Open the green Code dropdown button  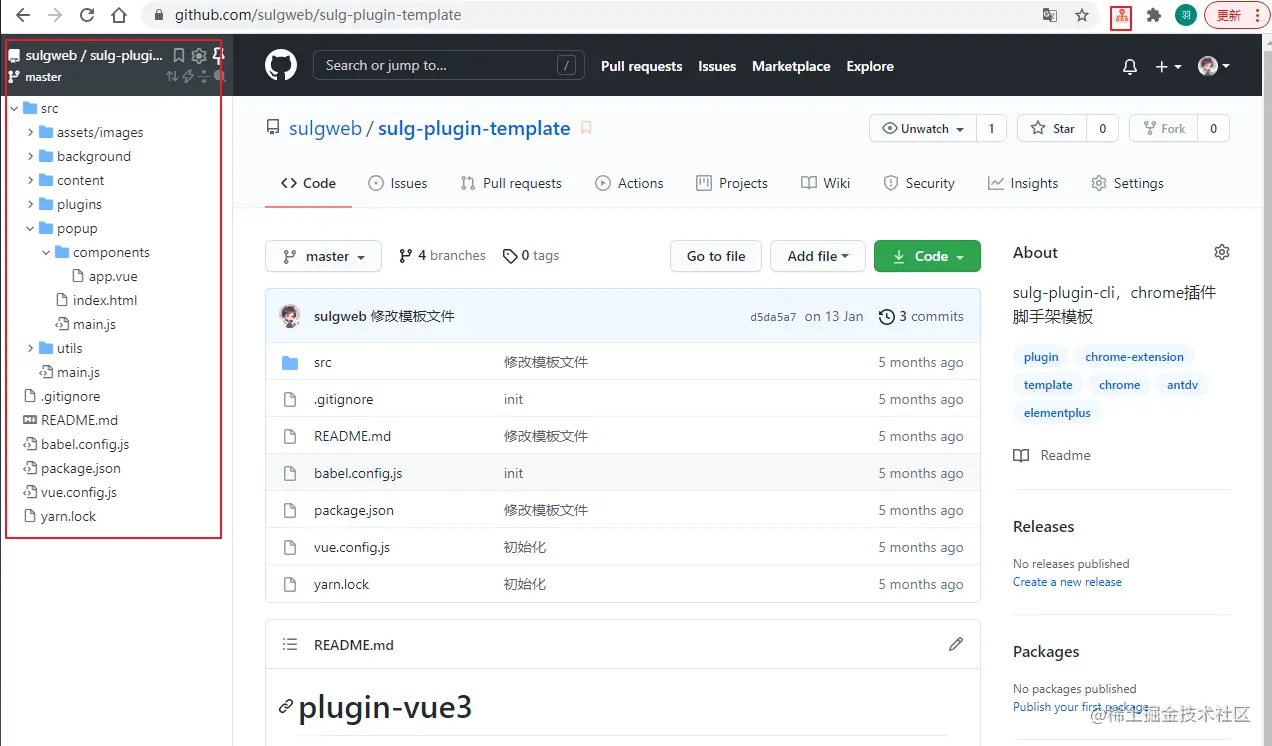(x=927, y=256)
